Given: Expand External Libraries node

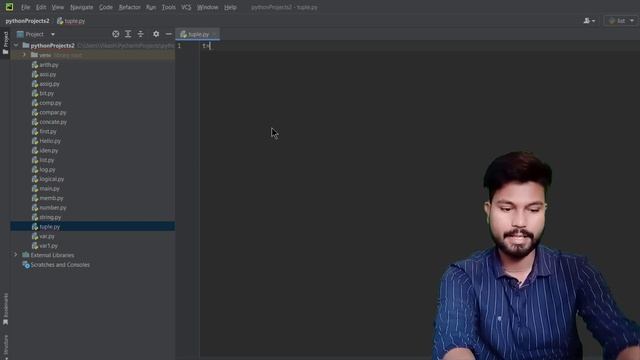Looking at the screenshot, I should (16, 255).
